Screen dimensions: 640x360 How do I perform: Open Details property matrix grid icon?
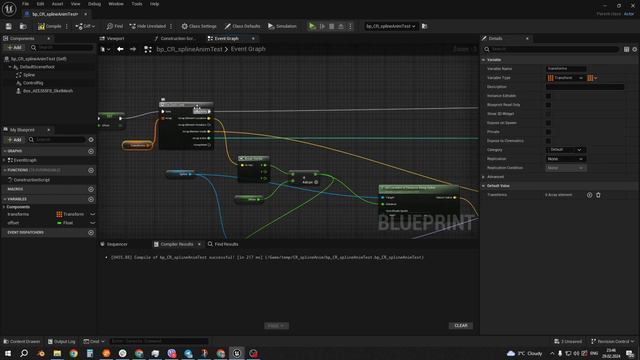(x=627, y=49)
